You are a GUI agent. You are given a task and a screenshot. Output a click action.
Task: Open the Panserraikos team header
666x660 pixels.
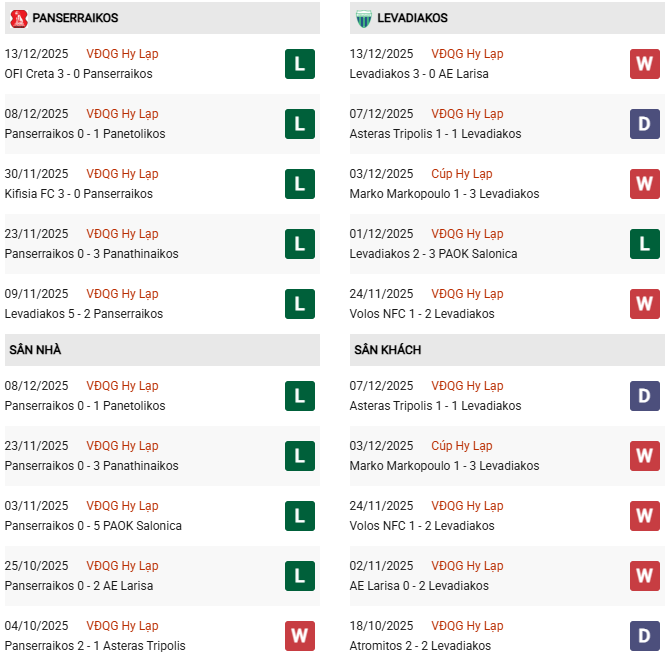pyautogui.click(x=75, y=18)
